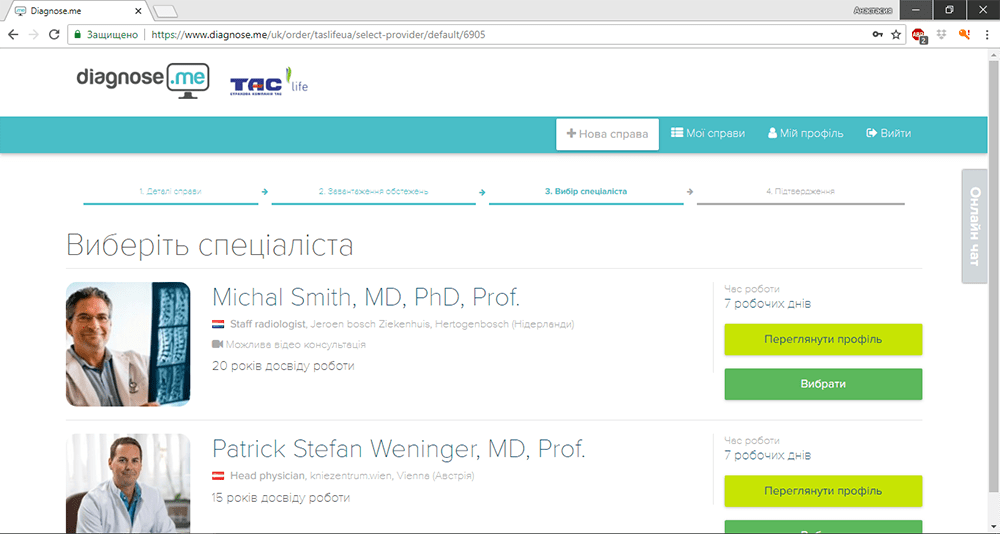Click Вийти to log out

888,134
